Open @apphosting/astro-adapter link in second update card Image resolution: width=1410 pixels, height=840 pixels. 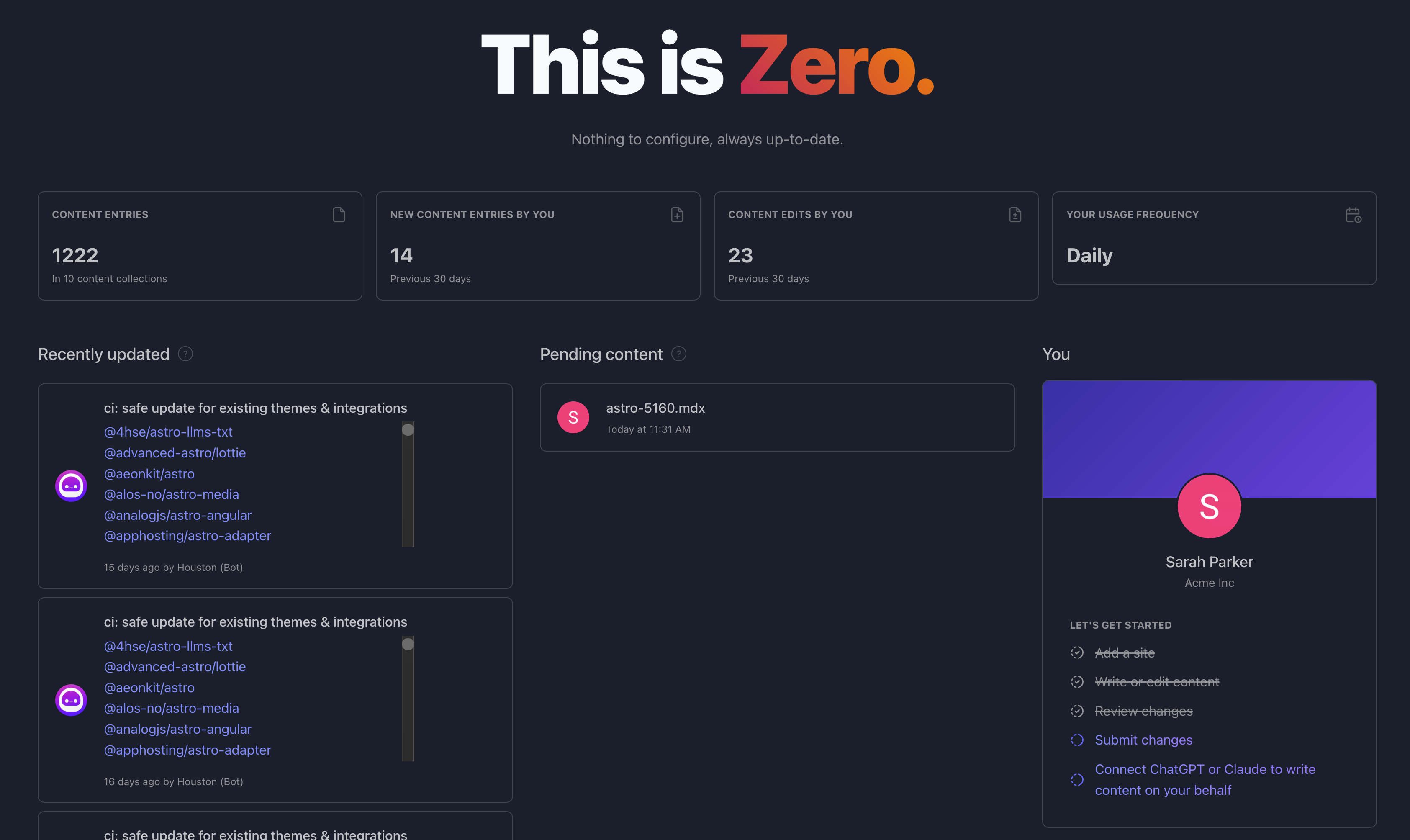(187, 750)
